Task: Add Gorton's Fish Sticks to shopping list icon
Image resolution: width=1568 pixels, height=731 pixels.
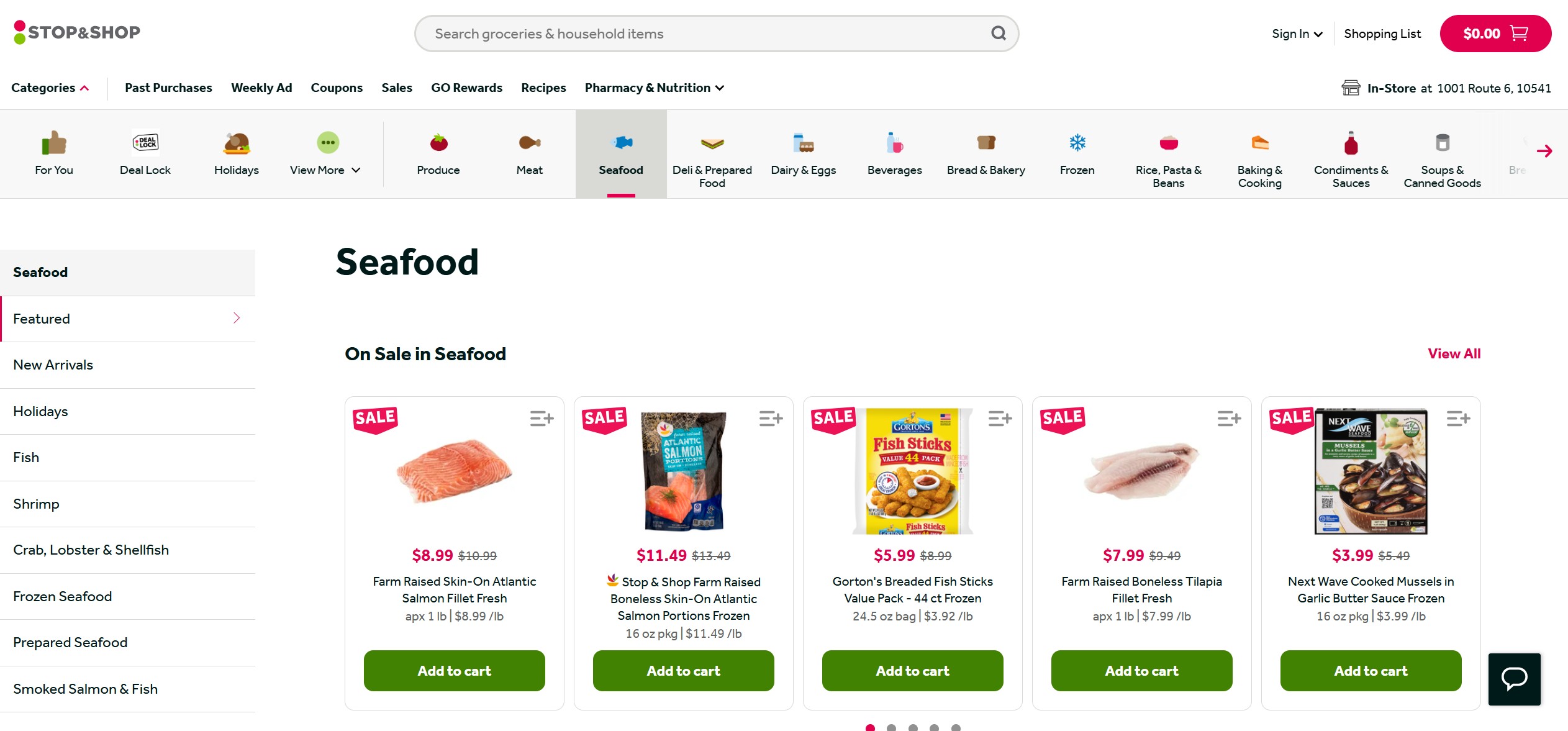Action: point(1000,419)
